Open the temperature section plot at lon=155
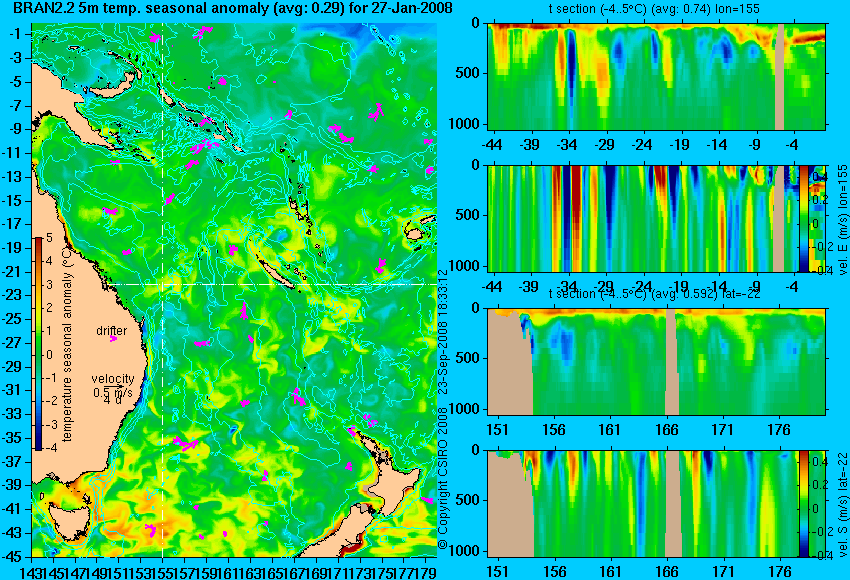This screenshot has height=580, width=850. tap(656, 76)
